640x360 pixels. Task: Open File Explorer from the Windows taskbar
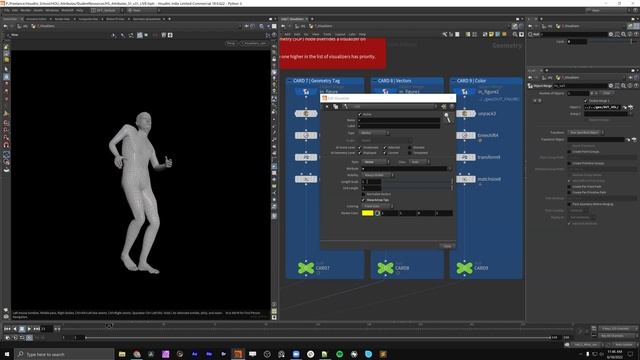coord(122,354)
